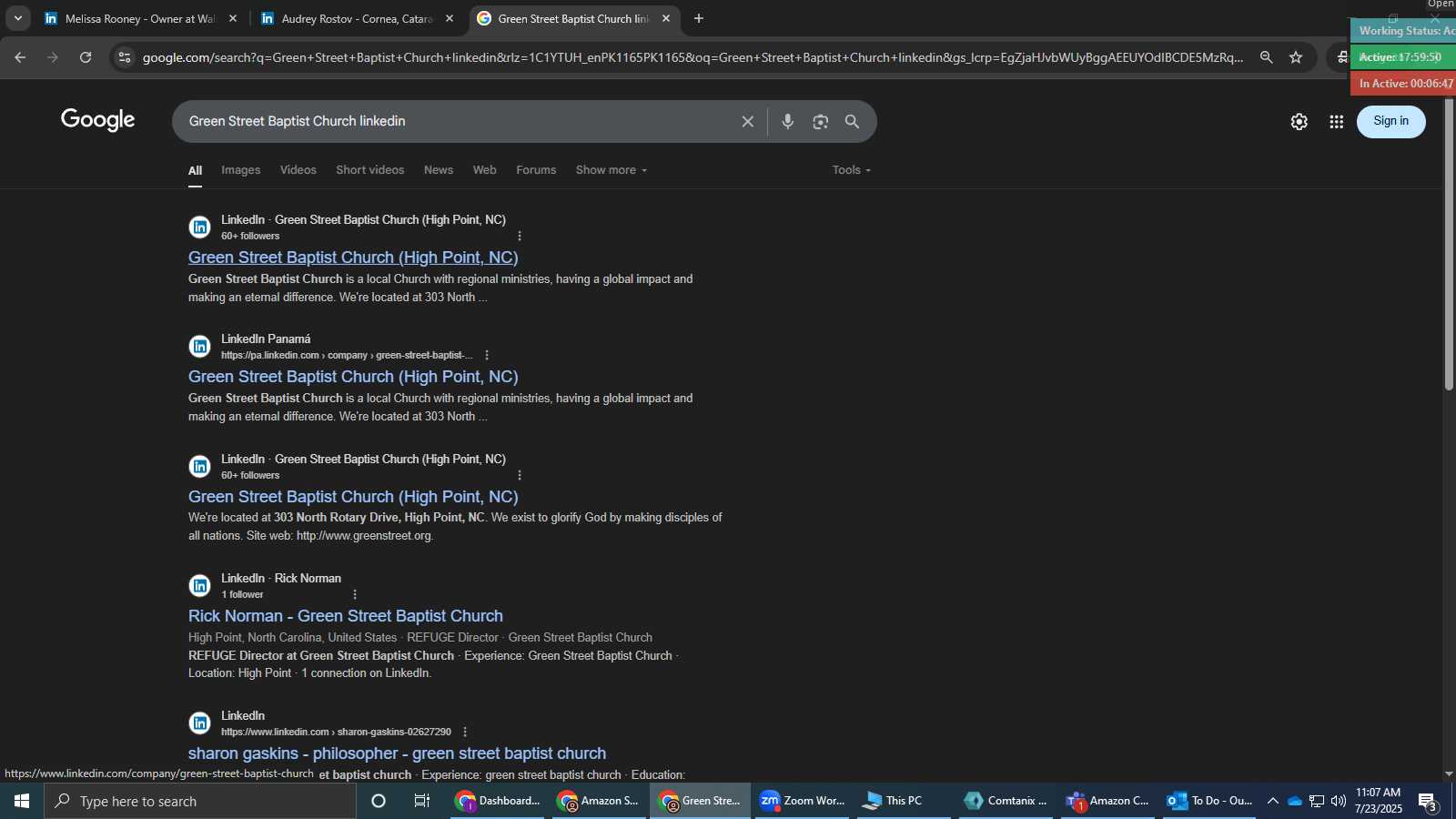Click the page vertical scrollbar
The width and height of the screenshot is (1456, 819).
[1449, 246]
